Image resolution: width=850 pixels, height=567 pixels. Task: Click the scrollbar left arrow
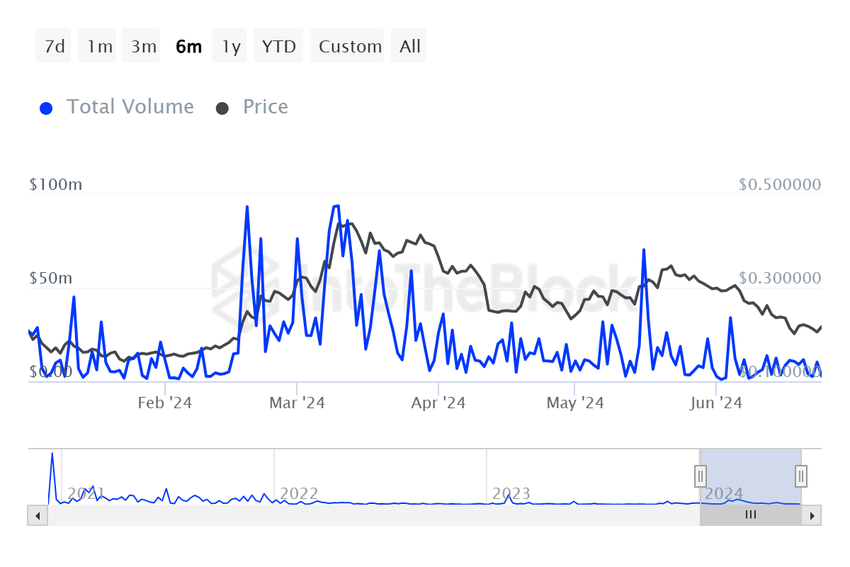tap(36, 516)
